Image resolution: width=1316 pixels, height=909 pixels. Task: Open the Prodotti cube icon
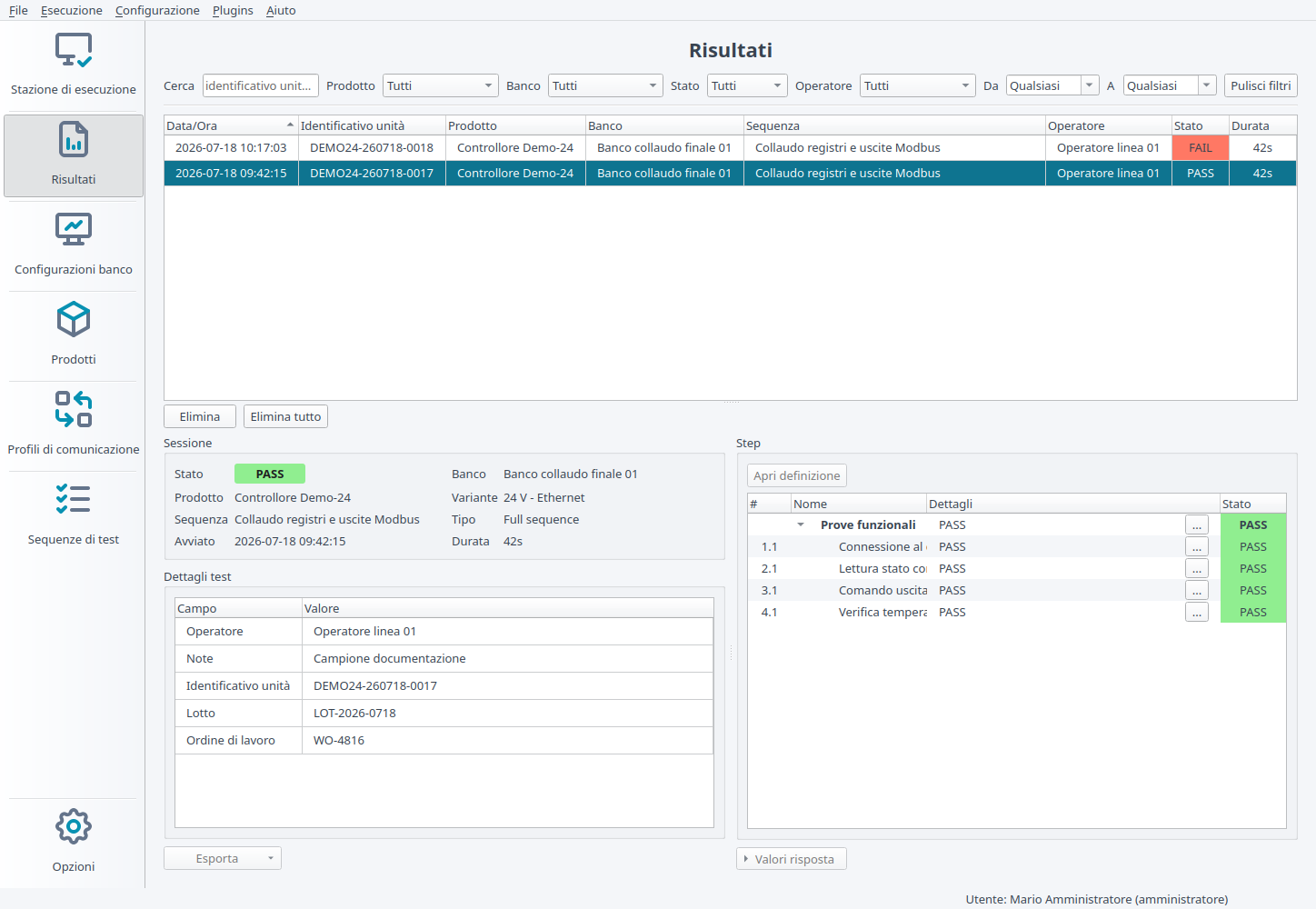(x=74, y=320)
